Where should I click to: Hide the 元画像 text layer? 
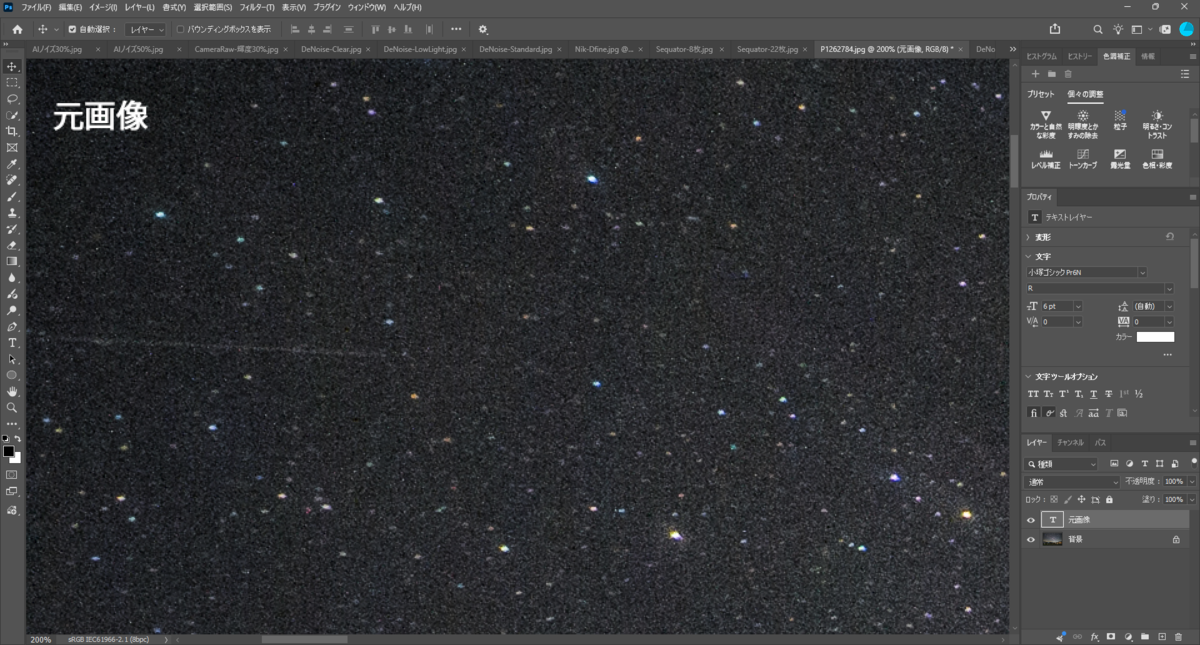tap(1030, 519)
